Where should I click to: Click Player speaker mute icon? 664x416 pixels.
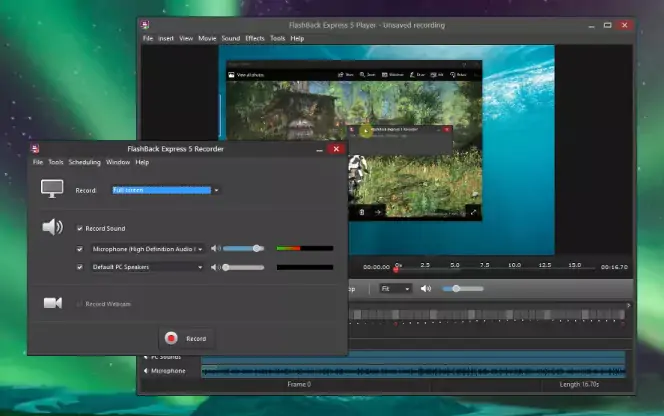426,289
